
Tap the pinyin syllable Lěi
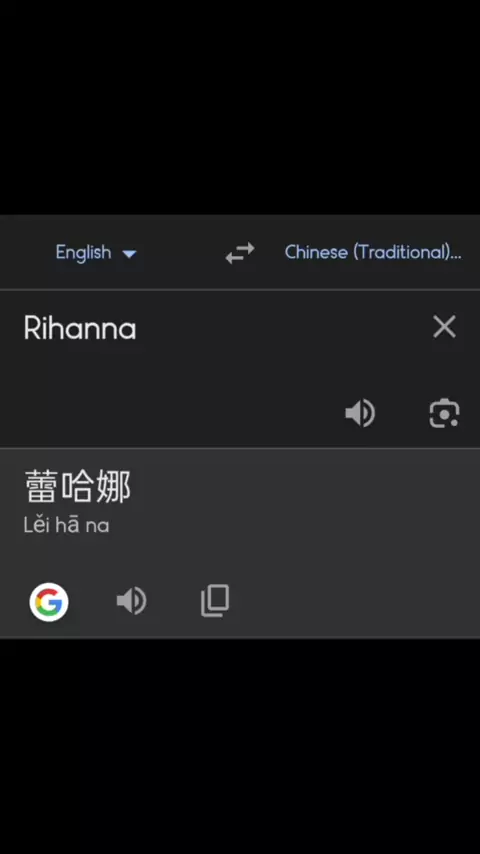35,526
